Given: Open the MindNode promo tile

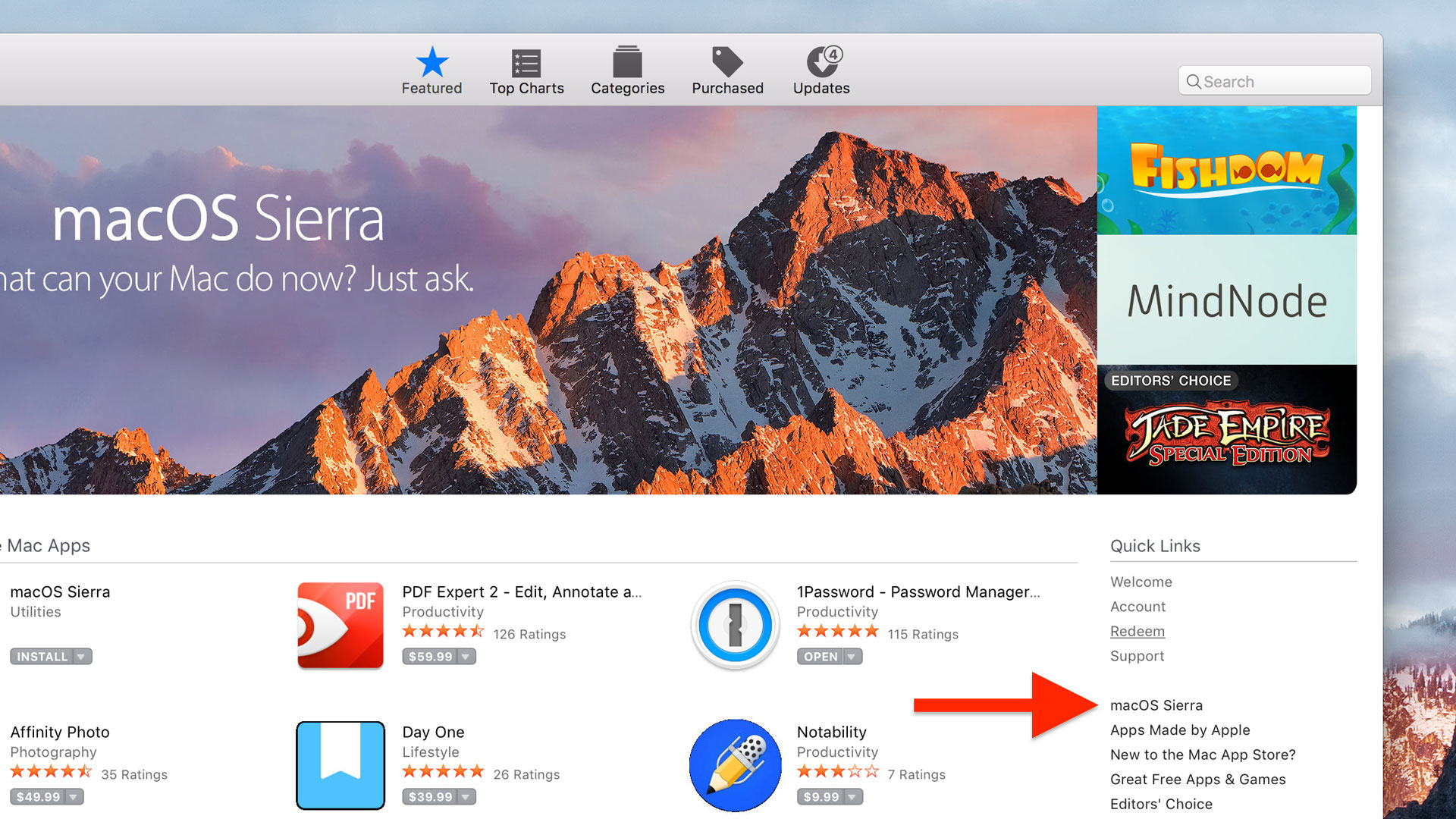Looking at the screenshot, I should tap(1226, 300).
